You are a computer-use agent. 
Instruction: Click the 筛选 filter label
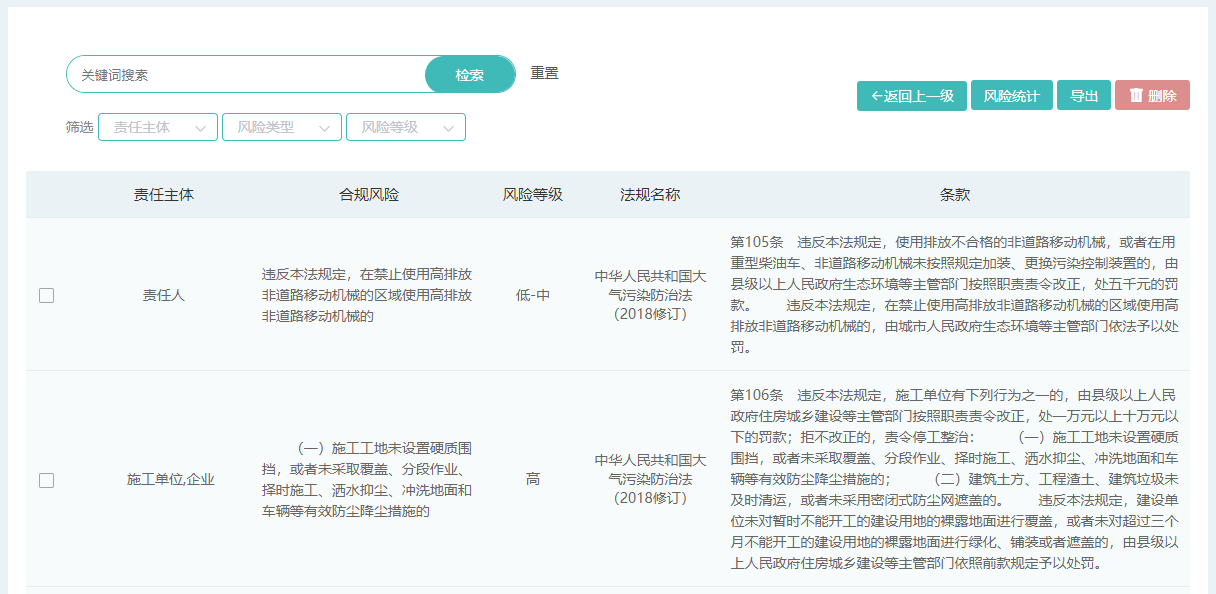pyautogui.click(x=79, y=127)
